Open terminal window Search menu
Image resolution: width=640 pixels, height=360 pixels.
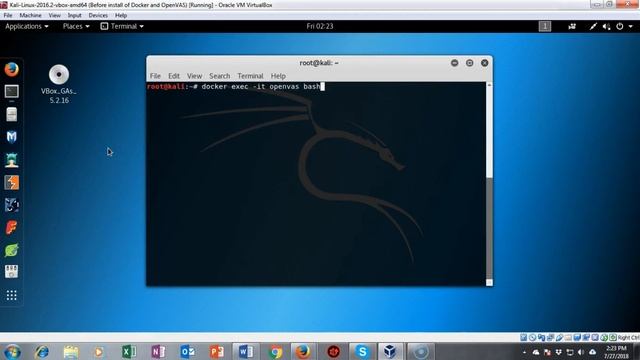pyautogui.click(x=220, y=76)
